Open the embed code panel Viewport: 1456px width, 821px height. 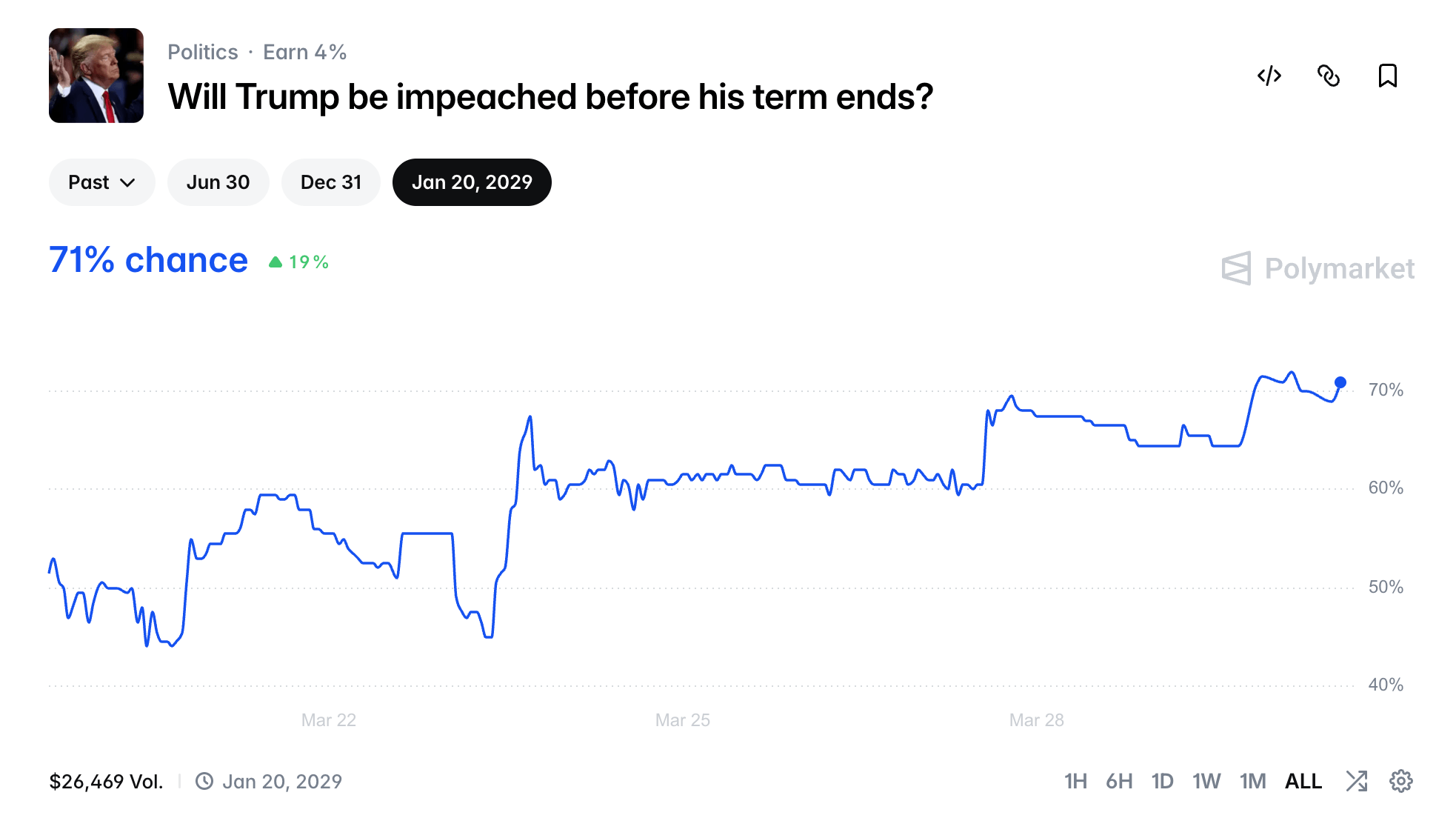click(1269, 76)
